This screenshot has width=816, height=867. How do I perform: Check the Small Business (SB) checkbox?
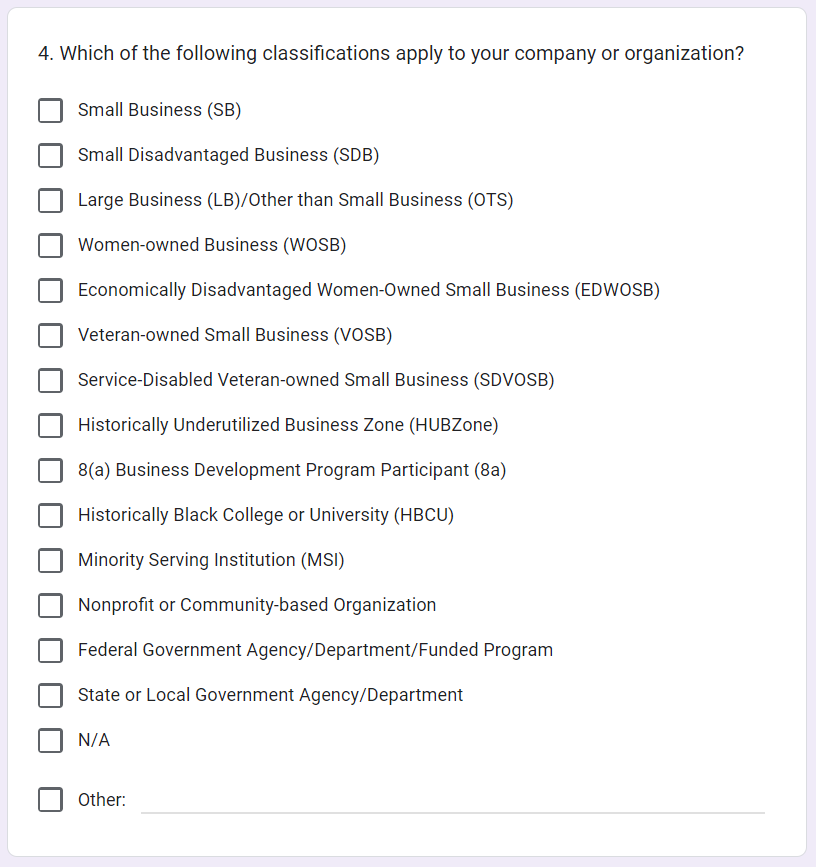[50, 110]
